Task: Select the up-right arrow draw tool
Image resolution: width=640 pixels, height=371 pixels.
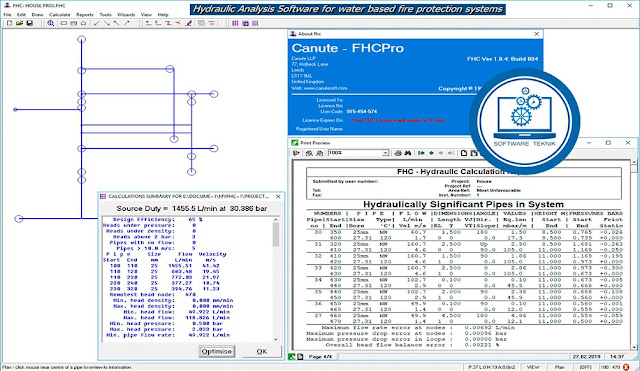Action: (127, 23)
